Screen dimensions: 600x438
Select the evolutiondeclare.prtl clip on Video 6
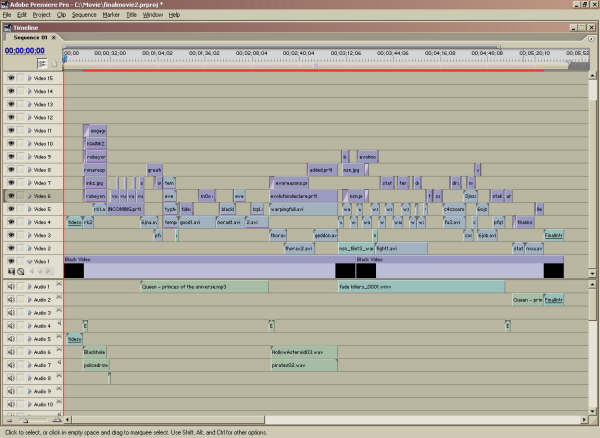click(x=303, y=196)
